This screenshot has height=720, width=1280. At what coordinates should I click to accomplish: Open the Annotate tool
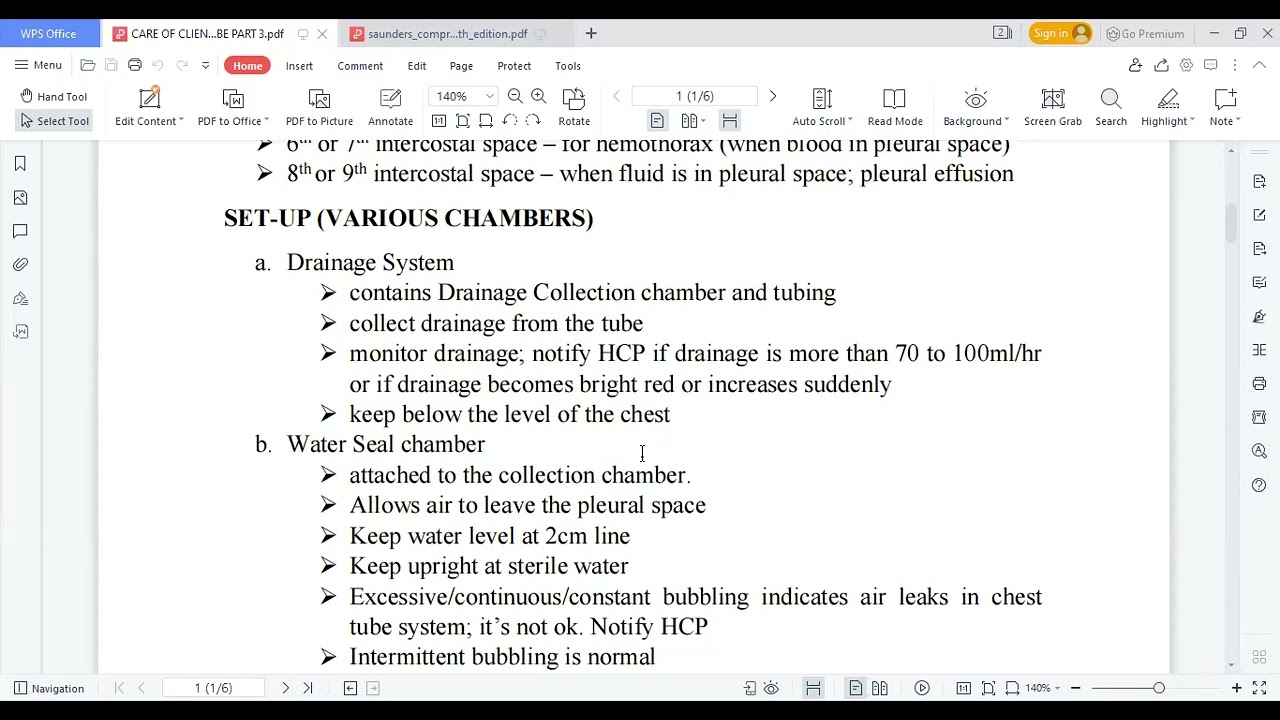[390, 107]
